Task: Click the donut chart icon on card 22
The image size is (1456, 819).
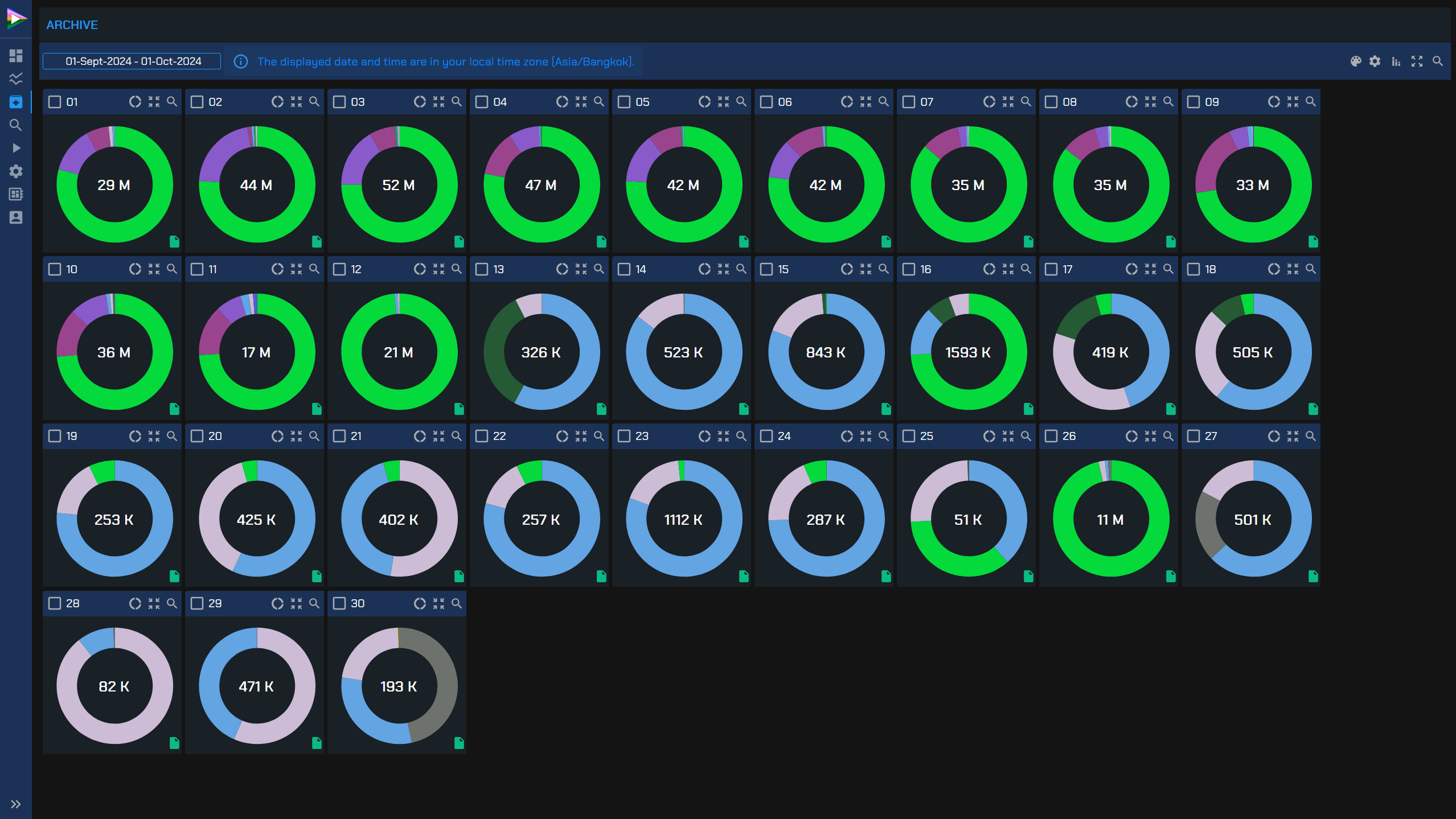Action: (562, 436)
